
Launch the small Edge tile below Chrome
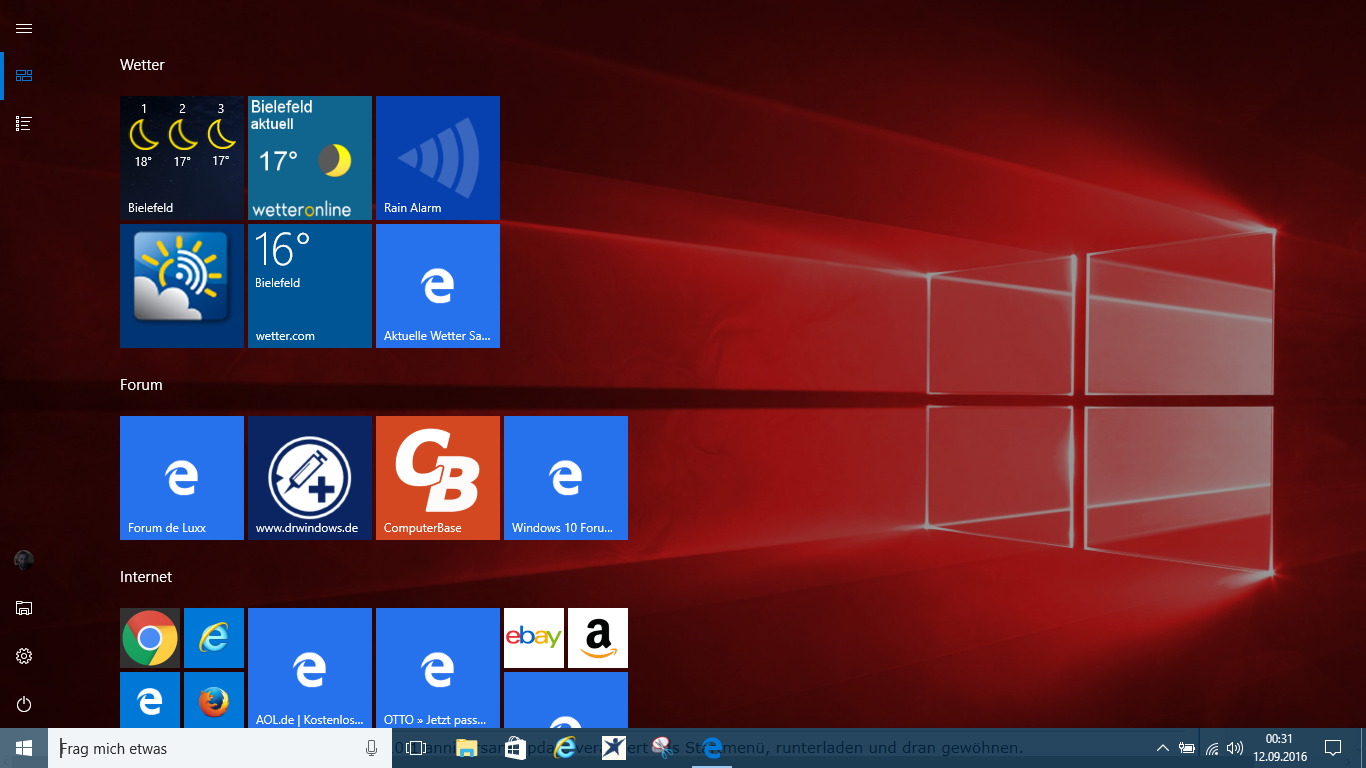tap(150, 700)
